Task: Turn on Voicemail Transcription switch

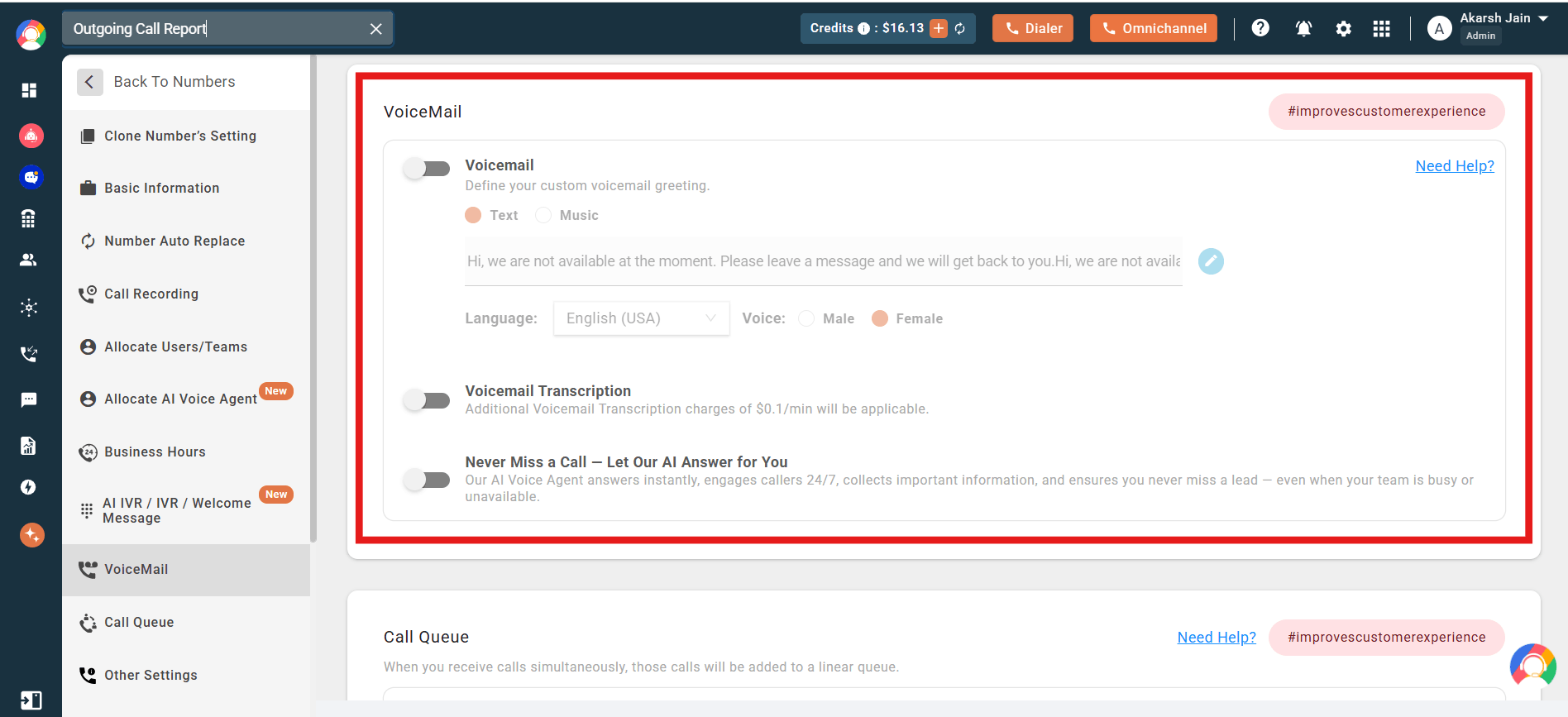Action: pos(427,400)
